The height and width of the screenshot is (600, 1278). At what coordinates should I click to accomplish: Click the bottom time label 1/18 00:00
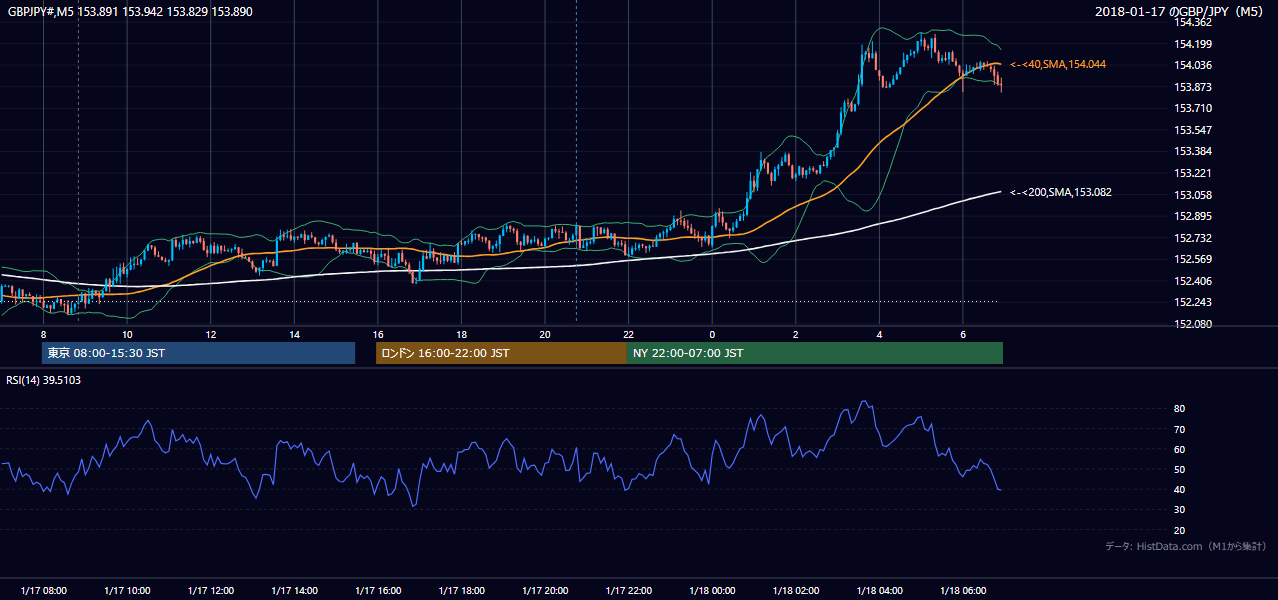[x=712, y=590]
